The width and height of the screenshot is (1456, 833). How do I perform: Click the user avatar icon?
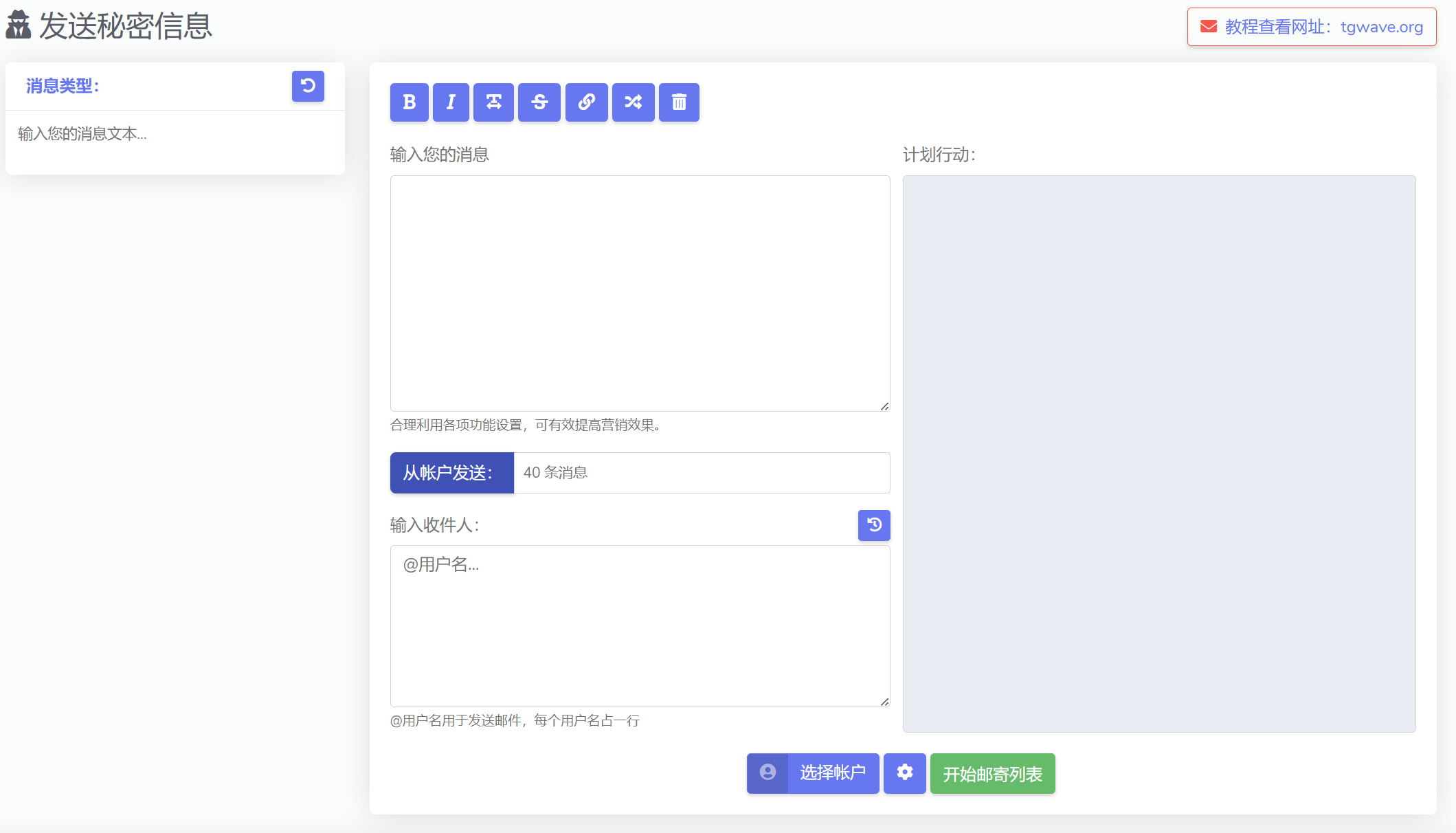pos(768,773)
